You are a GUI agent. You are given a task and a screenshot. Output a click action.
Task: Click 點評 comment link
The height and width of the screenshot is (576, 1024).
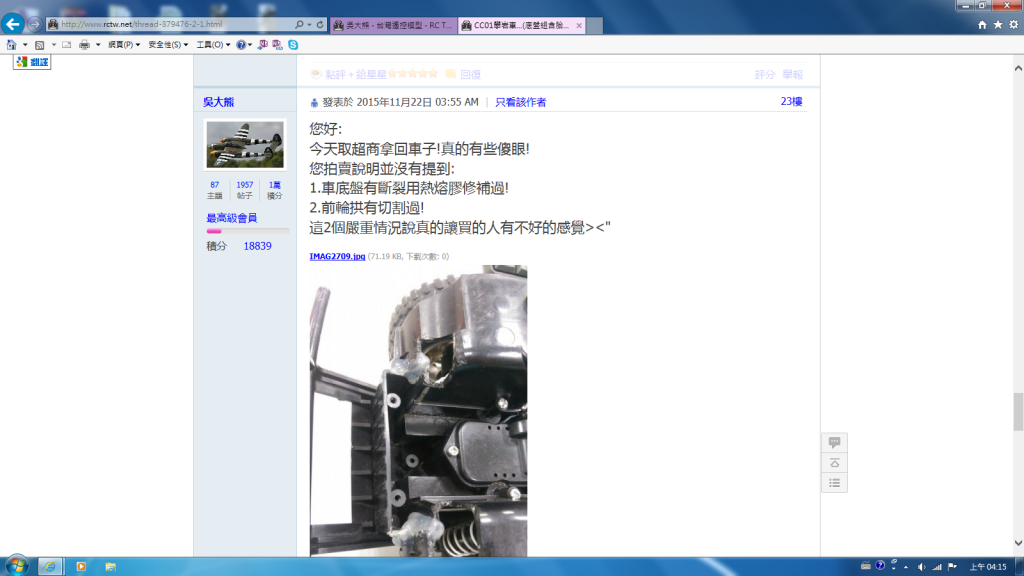click(336, 74)
